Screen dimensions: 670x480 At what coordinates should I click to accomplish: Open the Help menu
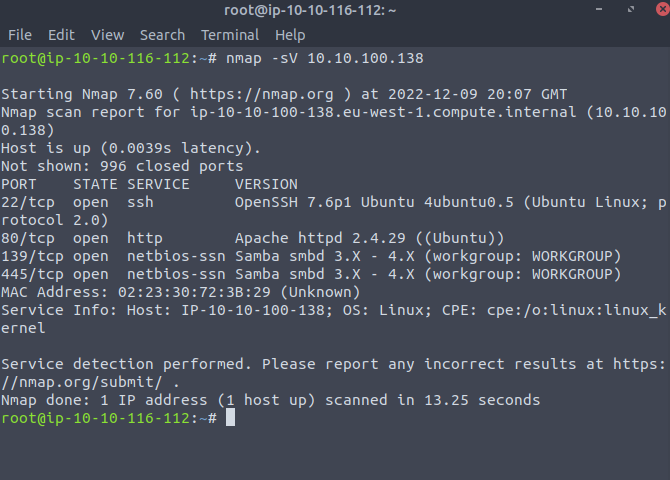[290, 35]
